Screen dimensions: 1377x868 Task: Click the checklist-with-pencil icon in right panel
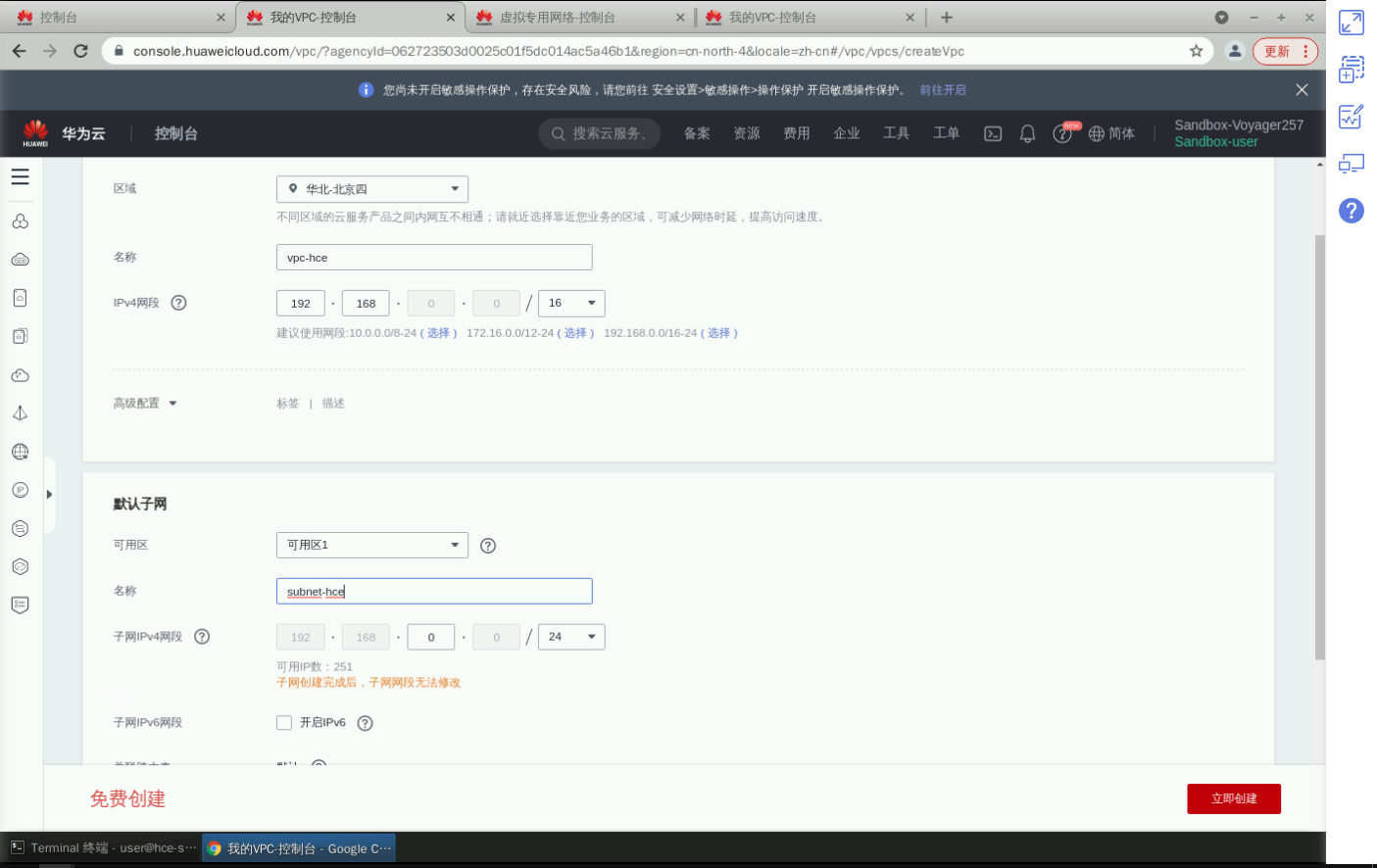coord(1352,116)
